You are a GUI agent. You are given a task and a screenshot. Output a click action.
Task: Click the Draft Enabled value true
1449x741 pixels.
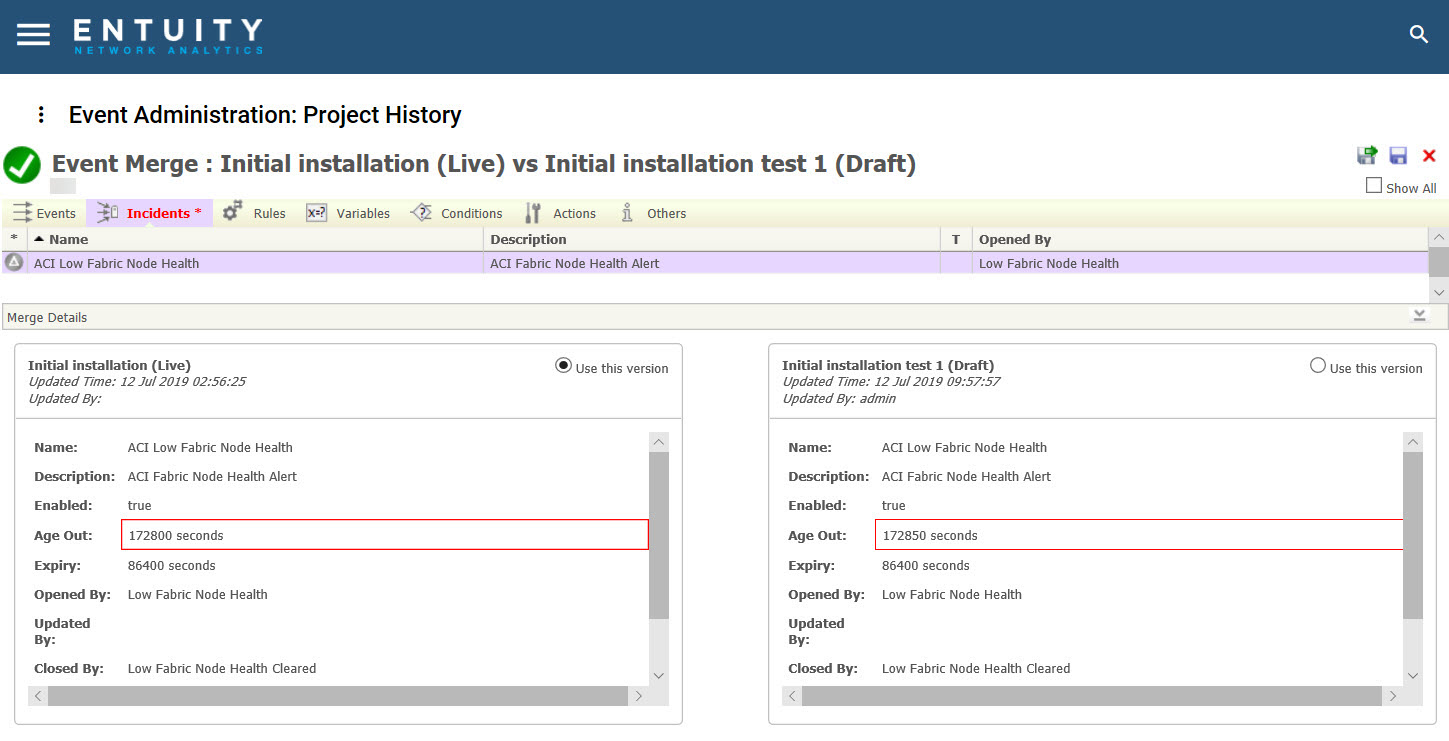894,506
